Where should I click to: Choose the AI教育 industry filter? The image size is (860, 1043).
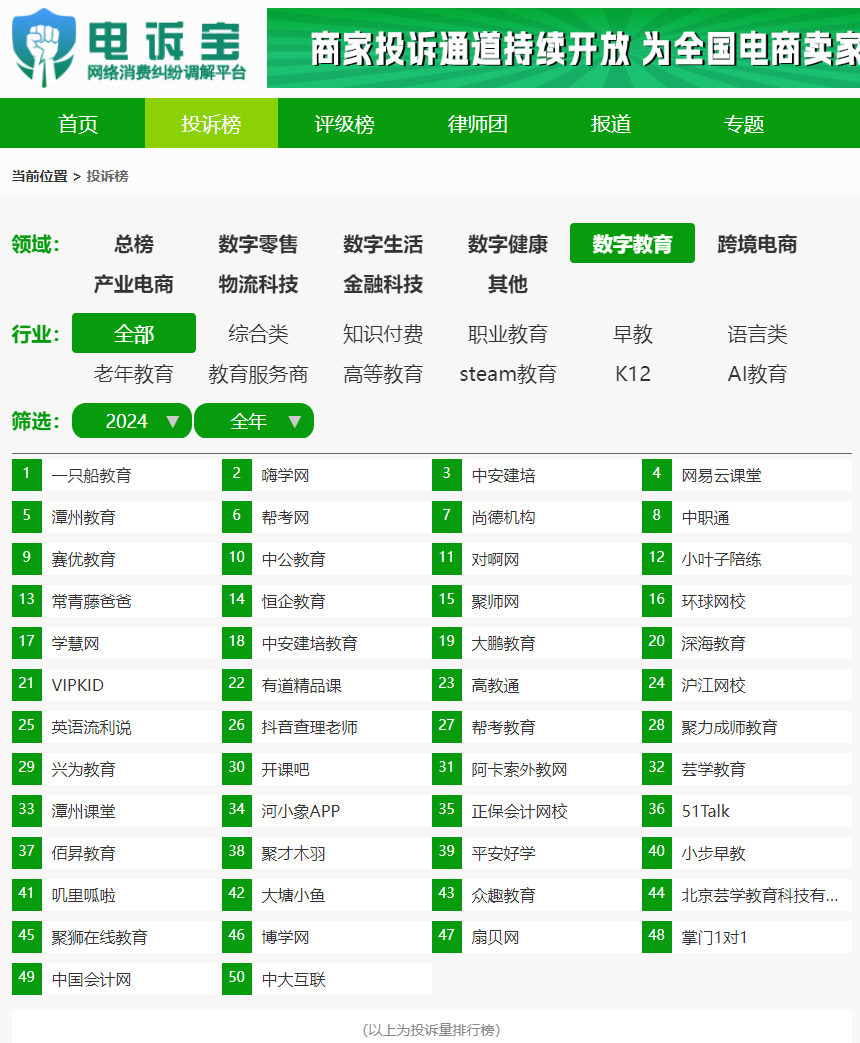757,374
